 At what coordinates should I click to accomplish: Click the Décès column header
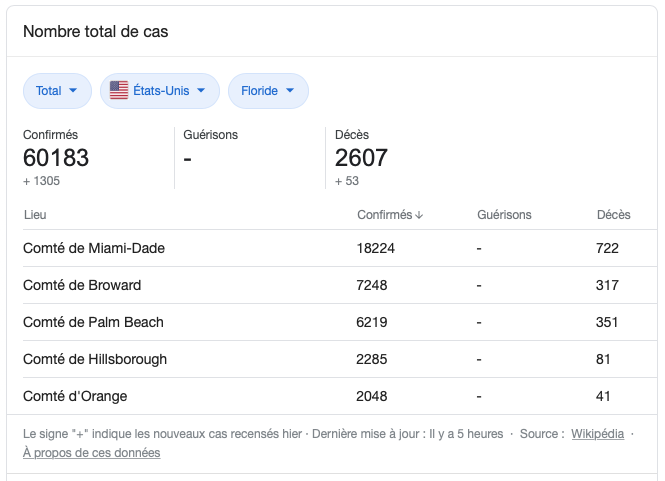click(613, 215)
